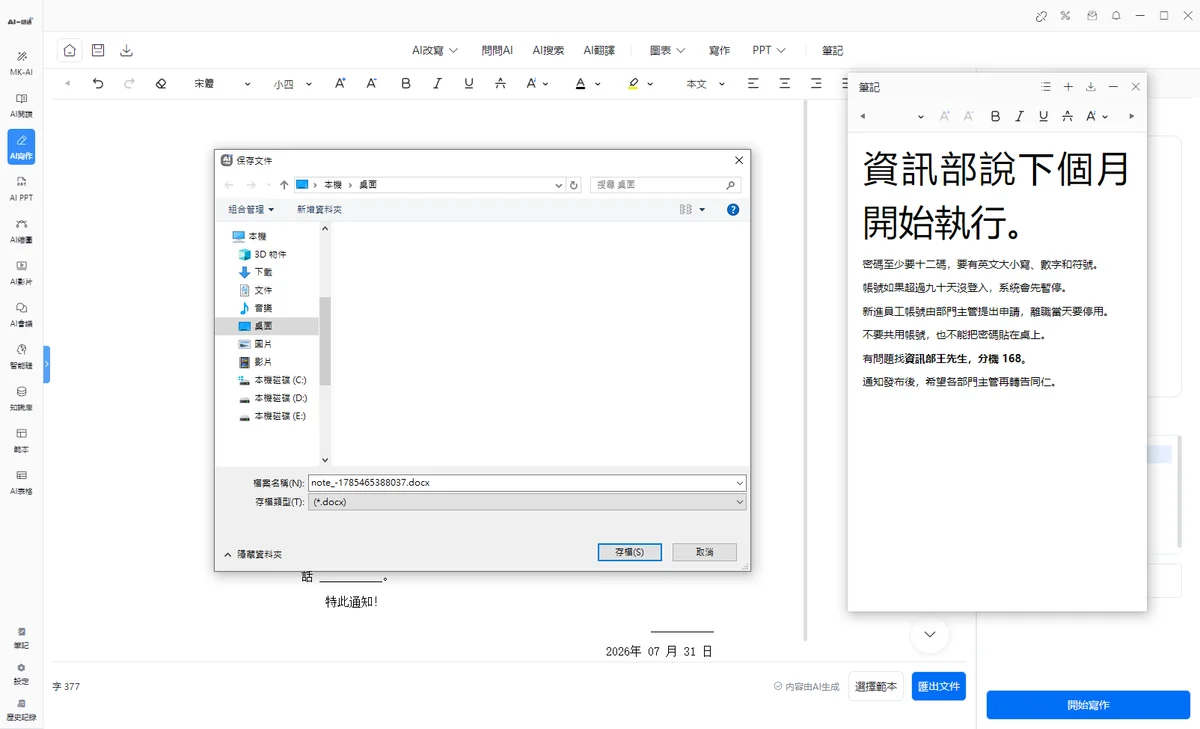Open the 筆記 panel font size dropdown

point(920,116)
